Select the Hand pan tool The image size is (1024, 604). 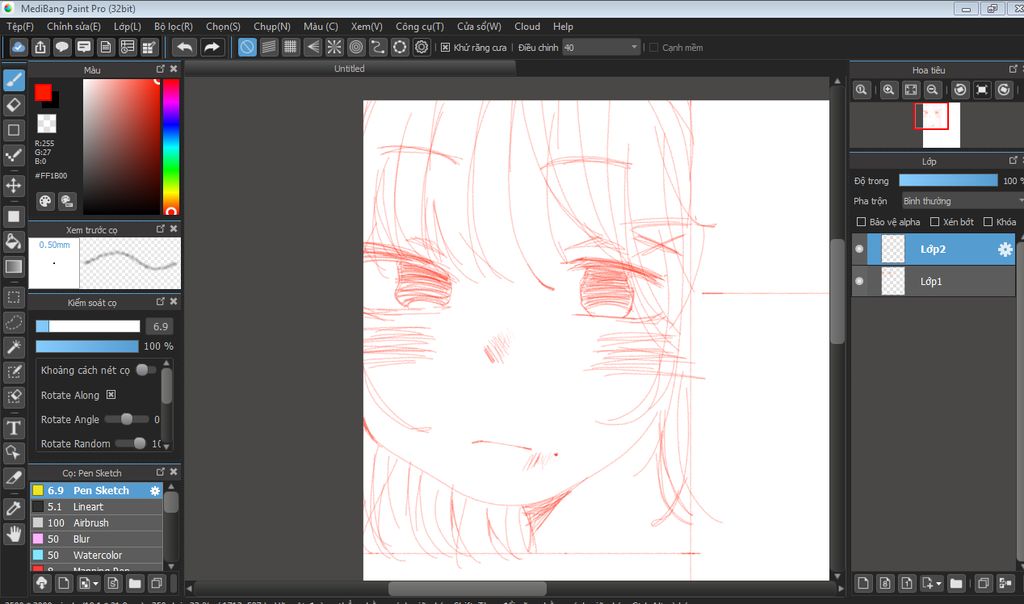[14, 535]
